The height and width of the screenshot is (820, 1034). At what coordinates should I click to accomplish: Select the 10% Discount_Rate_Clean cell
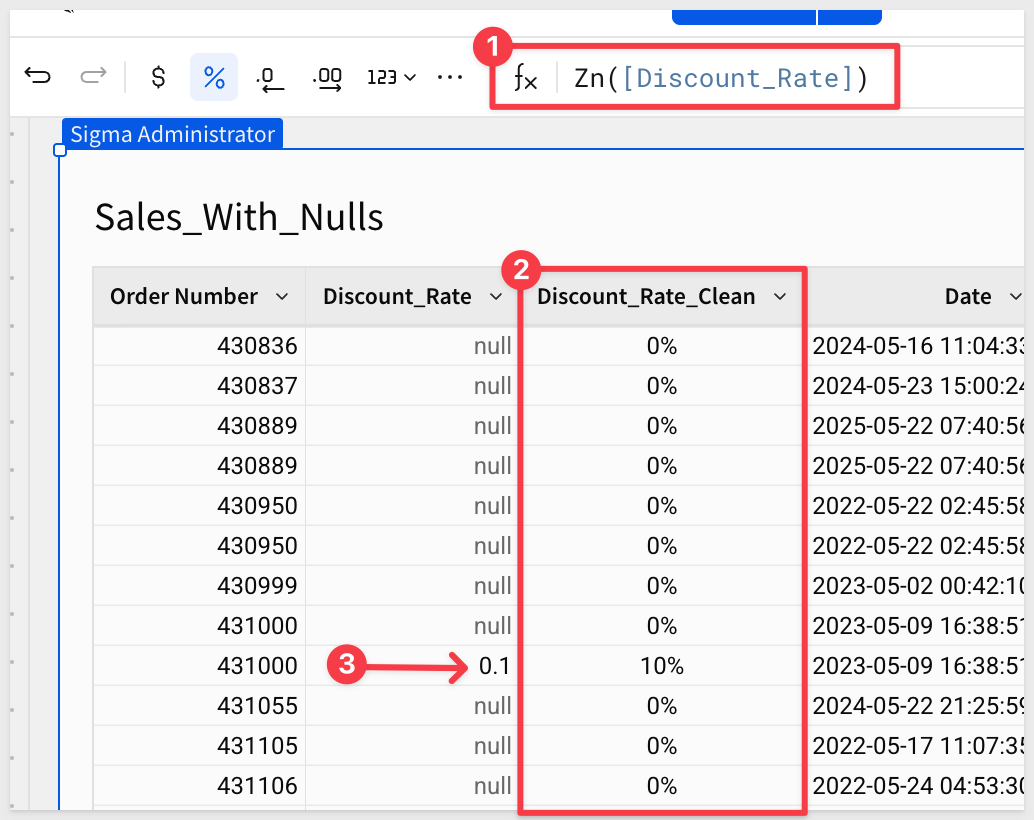(661, 666)
